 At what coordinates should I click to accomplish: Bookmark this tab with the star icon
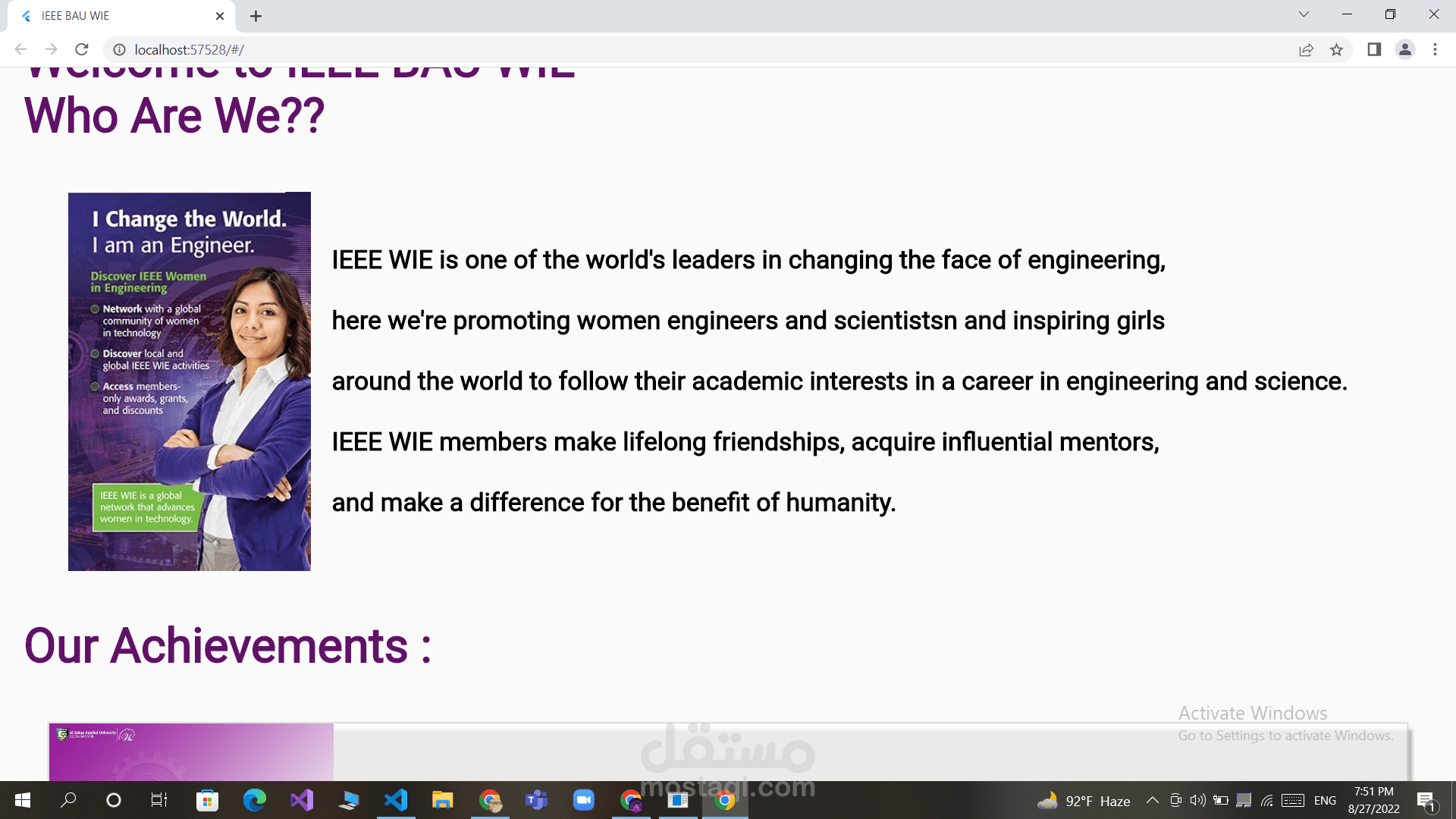coord(1336,49)
